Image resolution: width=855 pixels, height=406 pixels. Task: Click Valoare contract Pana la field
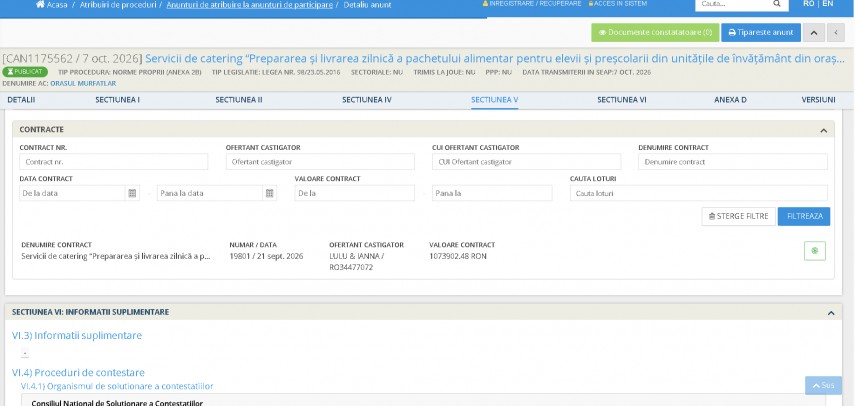click(492, 193)
